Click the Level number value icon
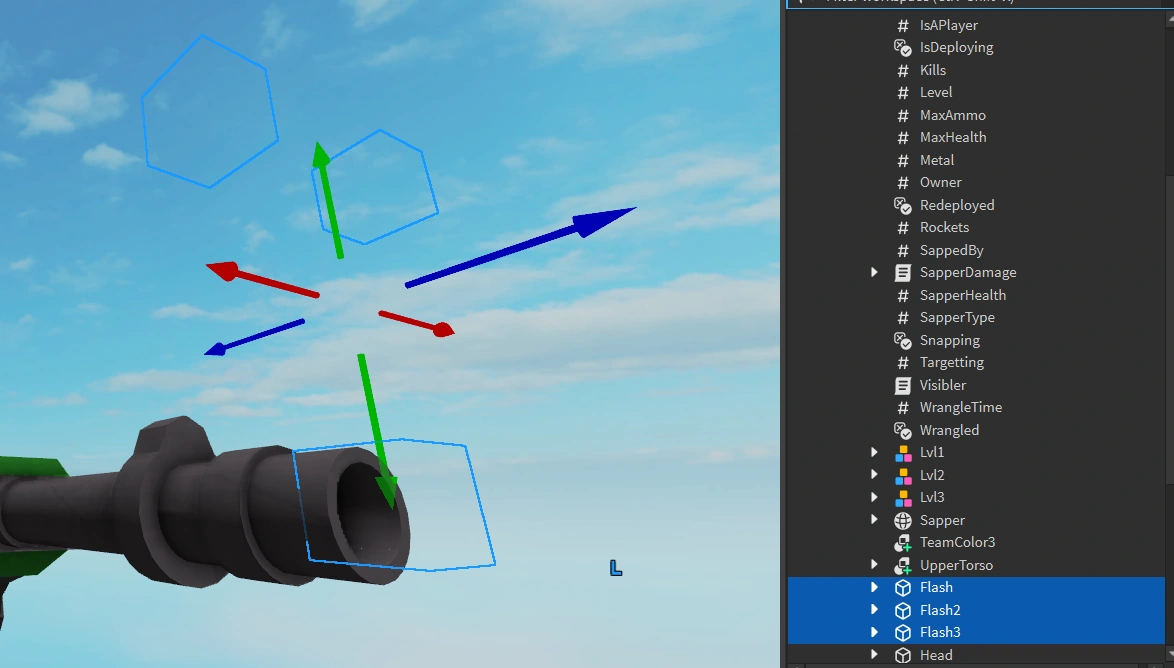Screen dimensions: 1174x668 (903, 93)
